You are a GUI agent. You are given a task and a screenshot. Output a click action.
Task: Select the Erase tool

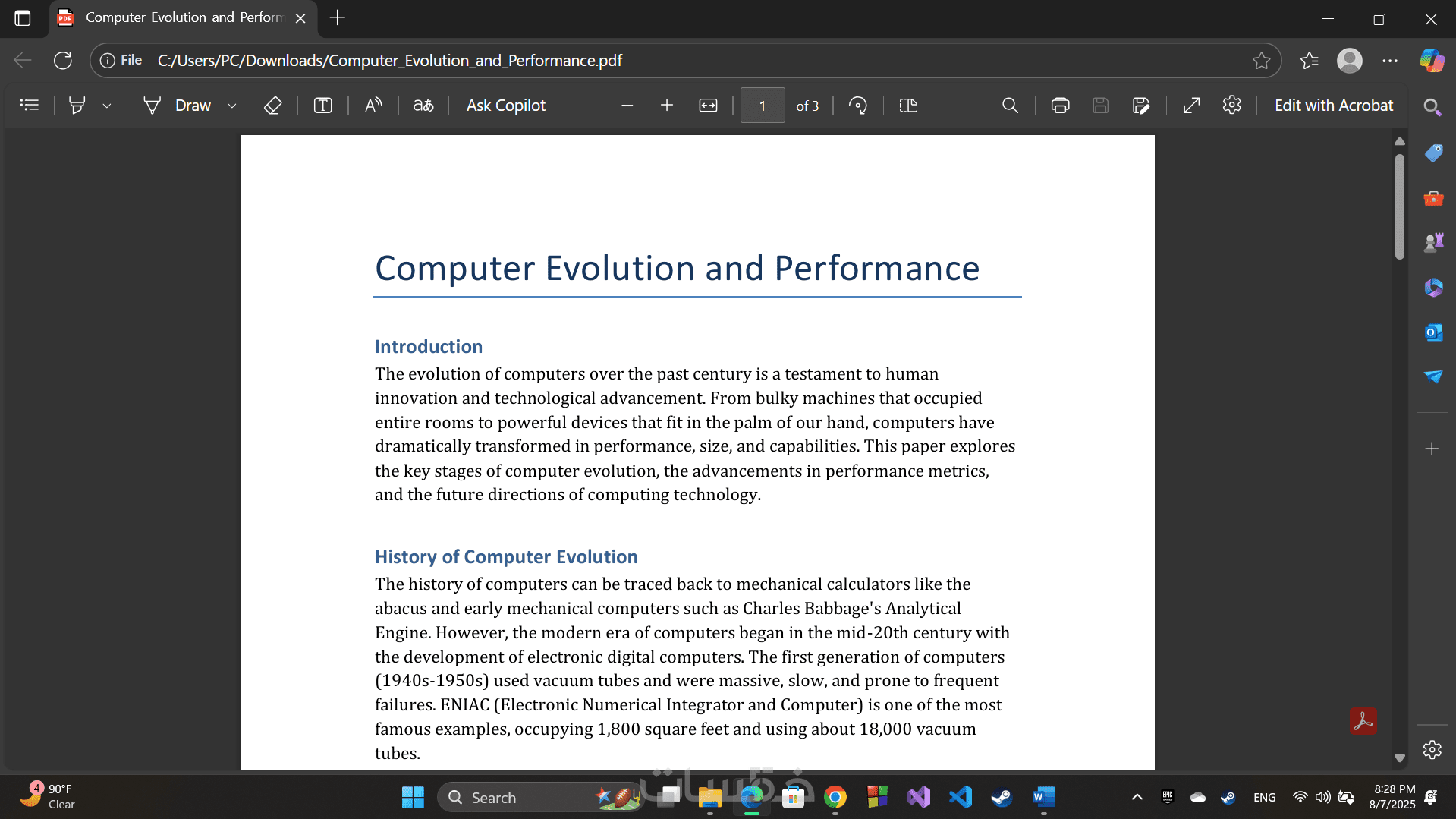point(272,106)
